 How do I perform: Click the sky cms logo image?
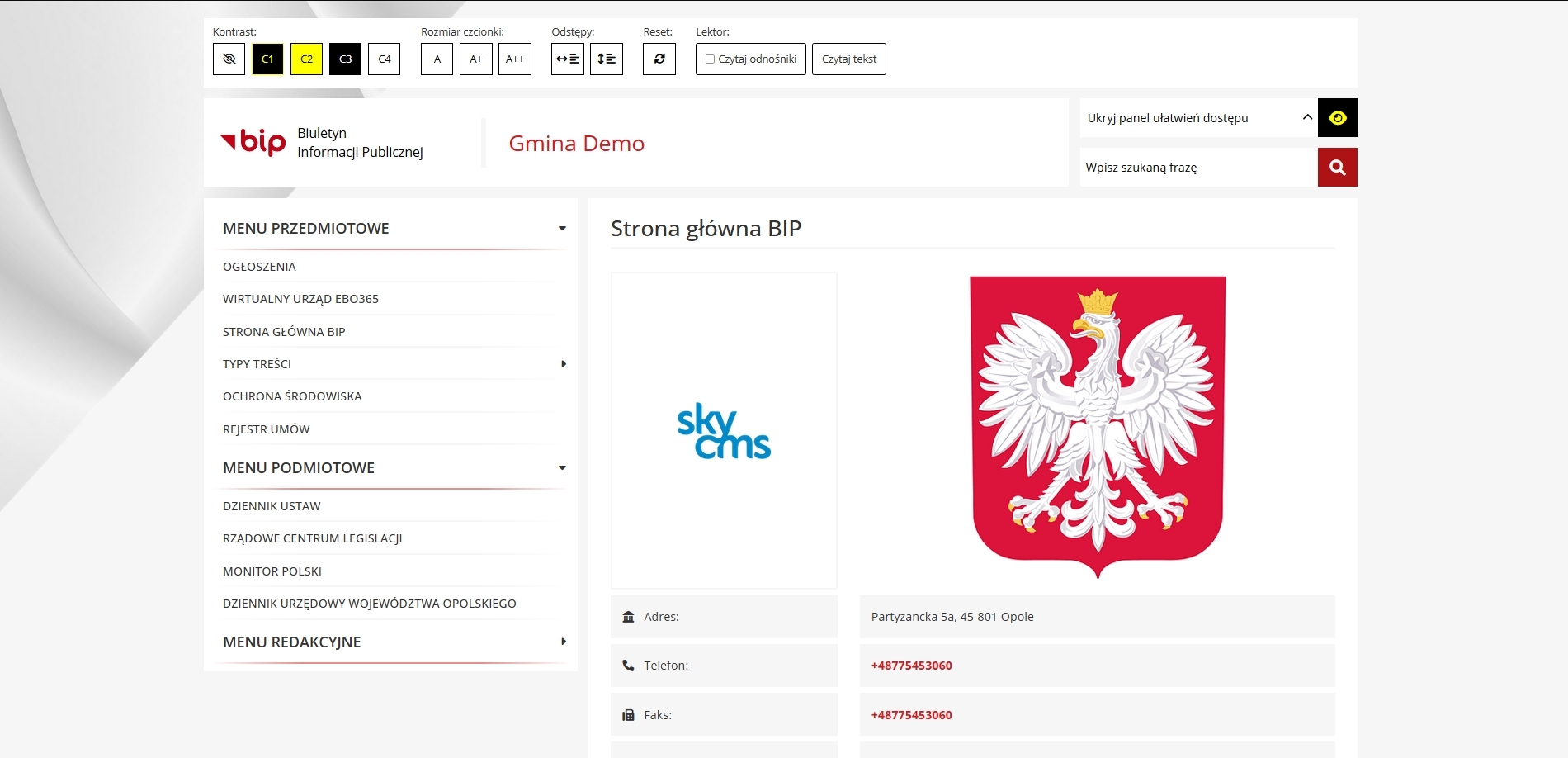point(724,430)
